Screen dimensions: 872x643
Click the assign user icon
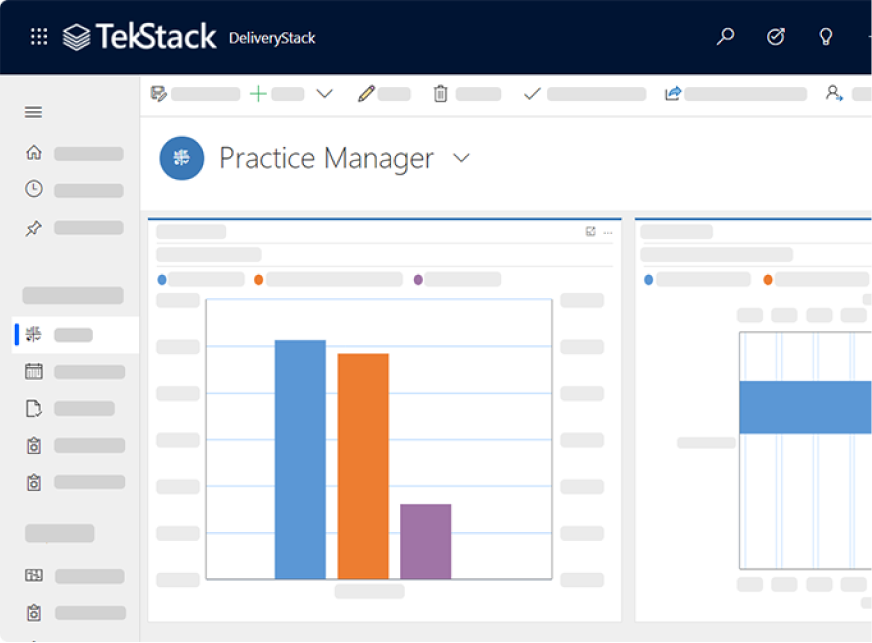pos(834,93)
